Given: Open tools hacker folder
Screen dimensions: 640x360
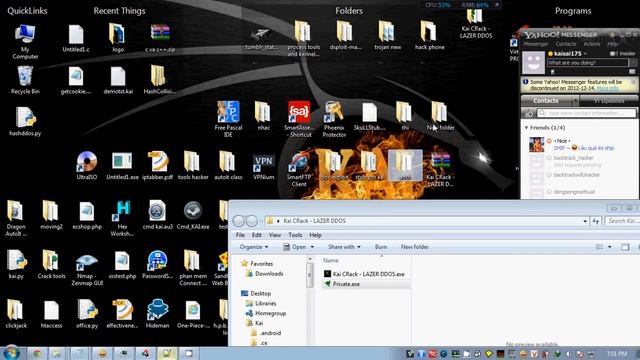Looking at the screenshot, I should click(193, 166).
